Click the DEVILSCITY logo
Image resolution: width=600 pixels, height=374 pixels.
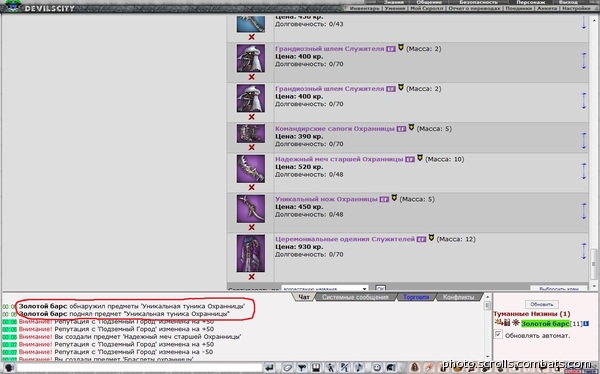click(x=49, y=8)
